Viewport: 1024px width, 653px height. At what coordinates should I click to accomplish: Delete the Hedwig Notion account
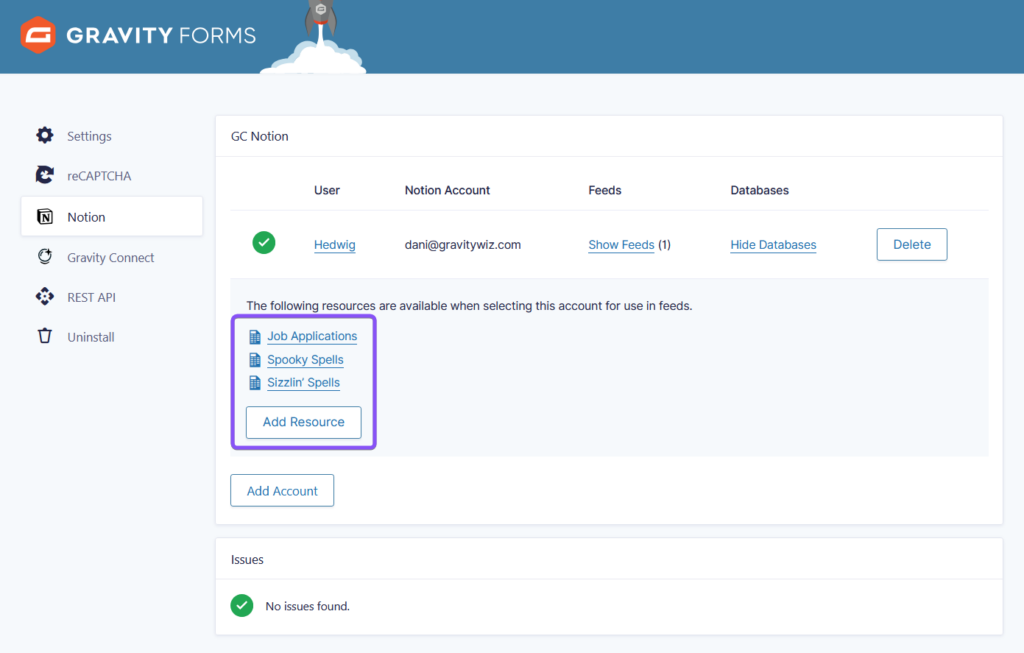[912, 244]
